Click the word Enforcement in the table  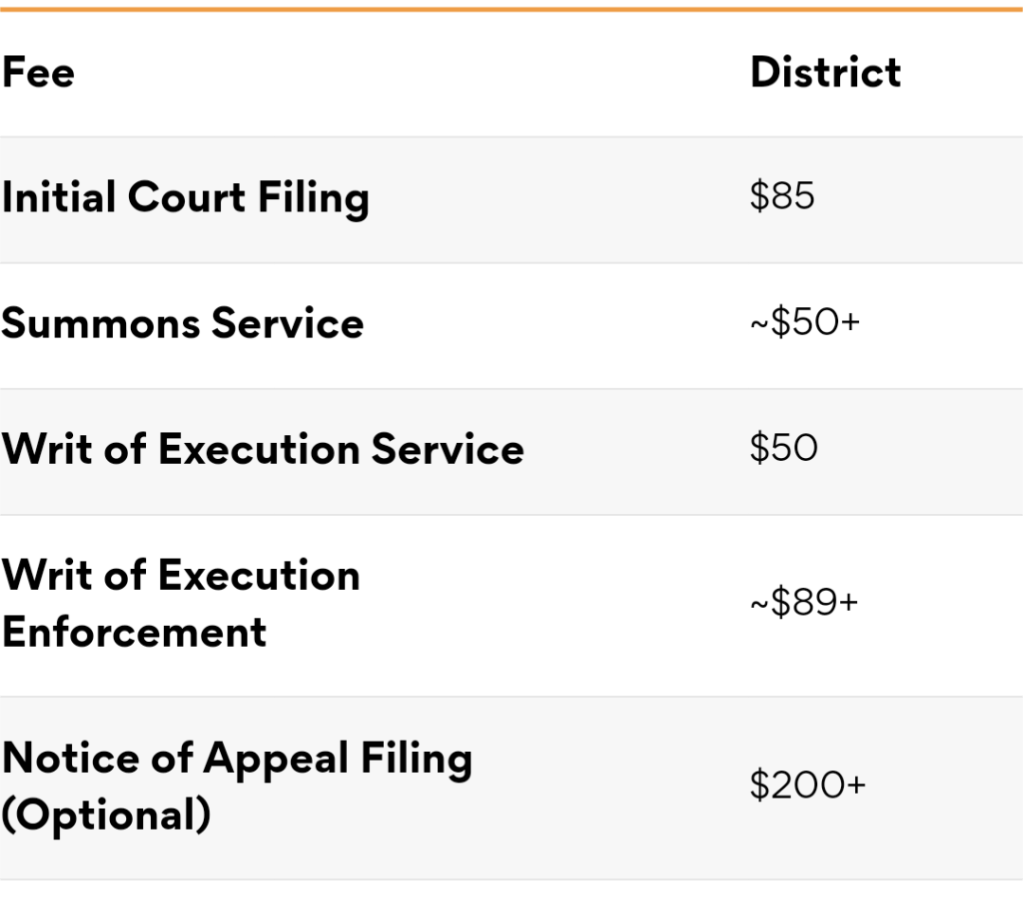tap(134, 633)
